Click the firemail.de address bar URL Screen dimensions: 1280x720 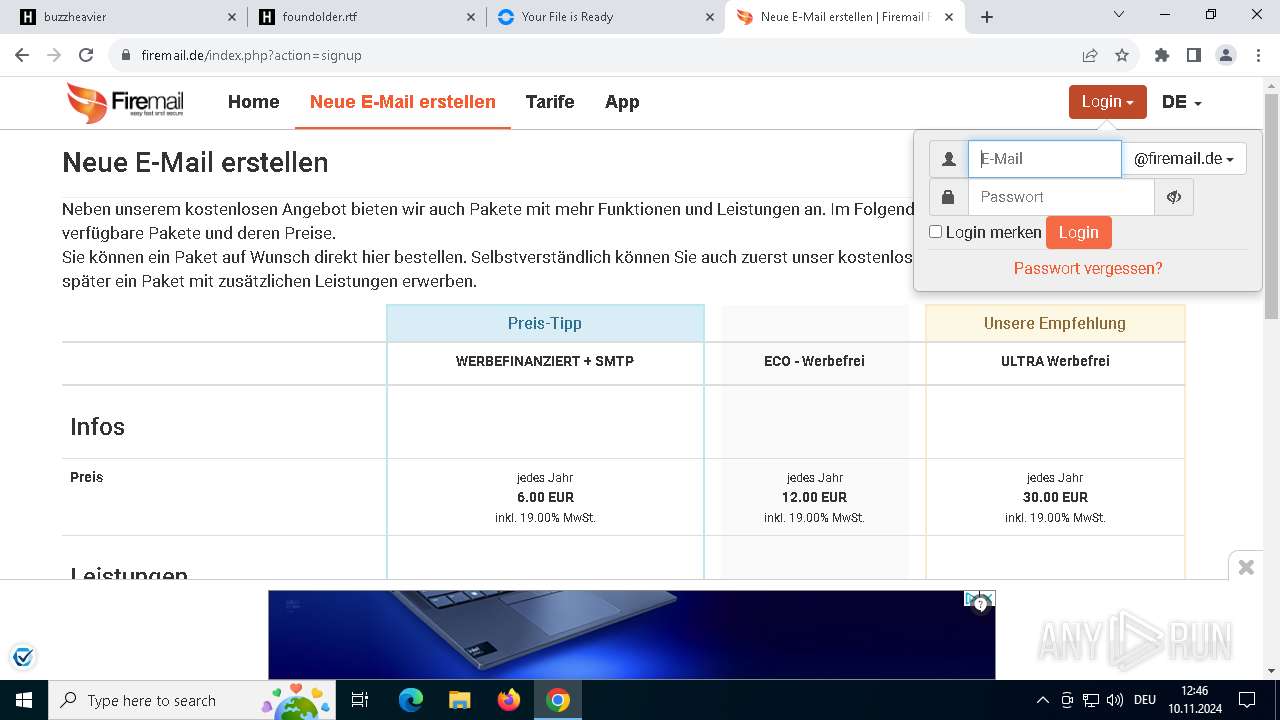[x=252, y=55]
